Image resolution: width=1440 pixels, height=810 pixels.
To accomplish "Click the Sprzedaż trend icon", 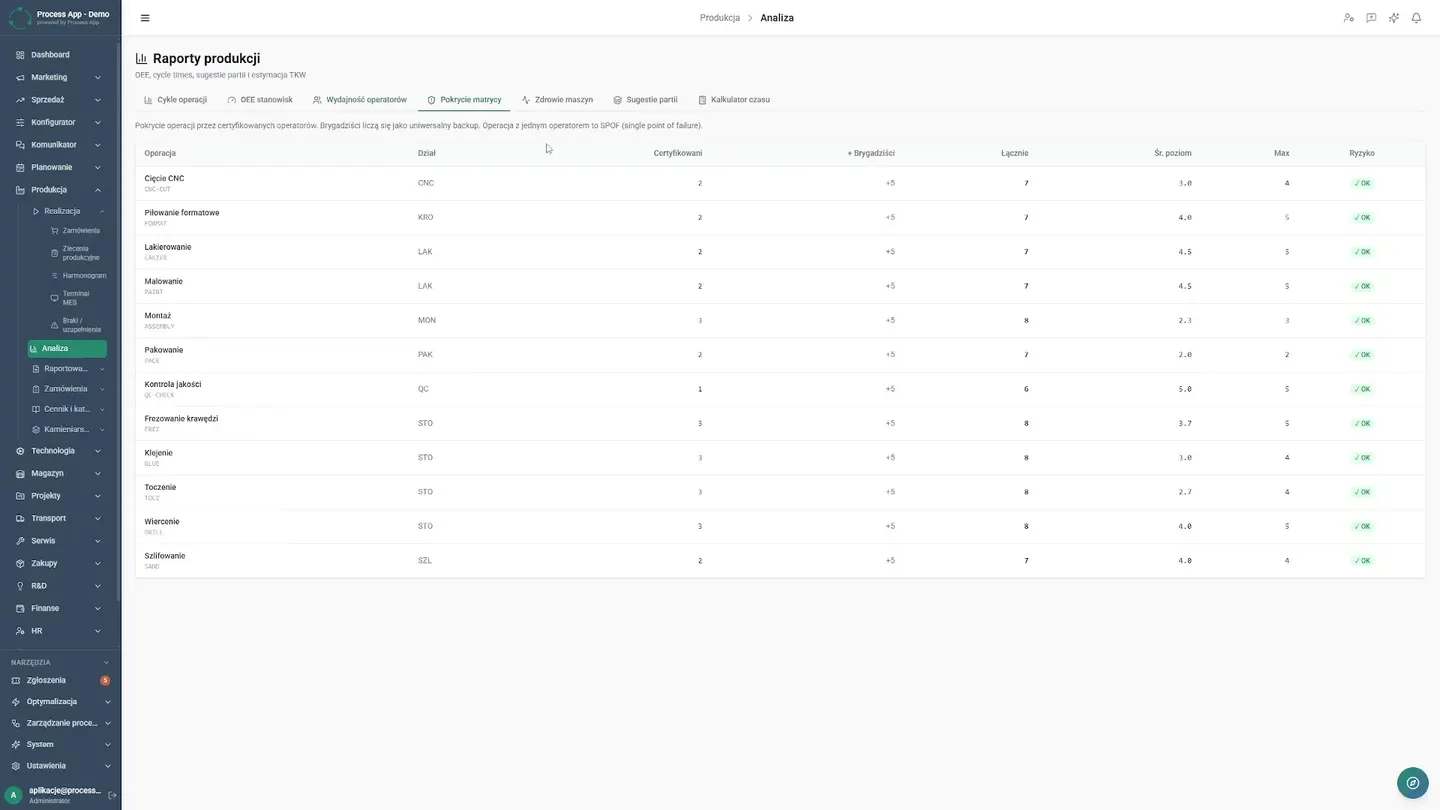I will pyautogui.click(x=20, y=100).
